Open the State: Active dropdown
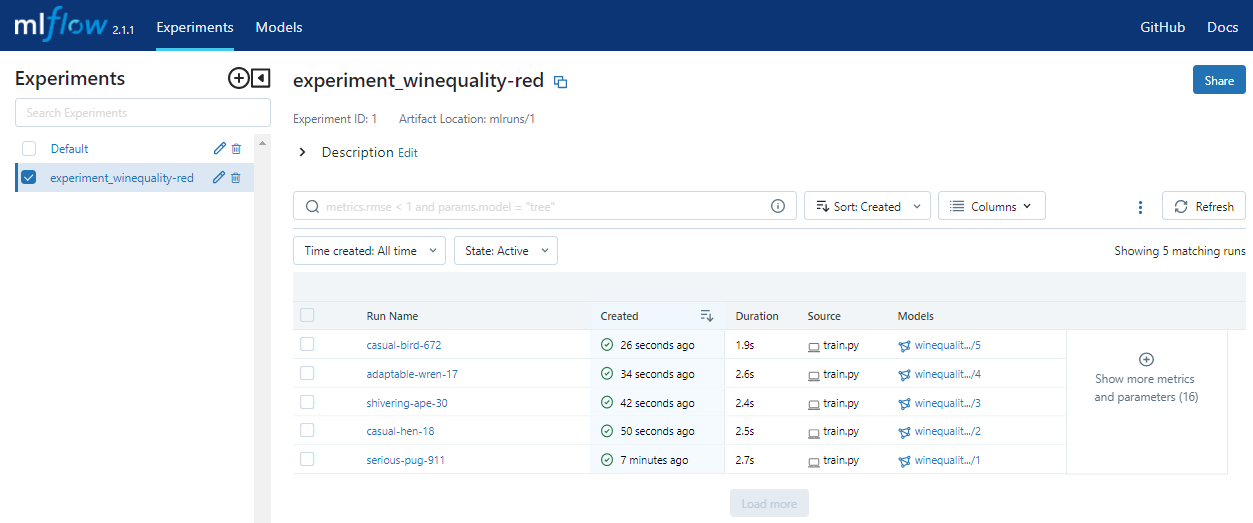 pyautogui.click(x=505, y=251)
